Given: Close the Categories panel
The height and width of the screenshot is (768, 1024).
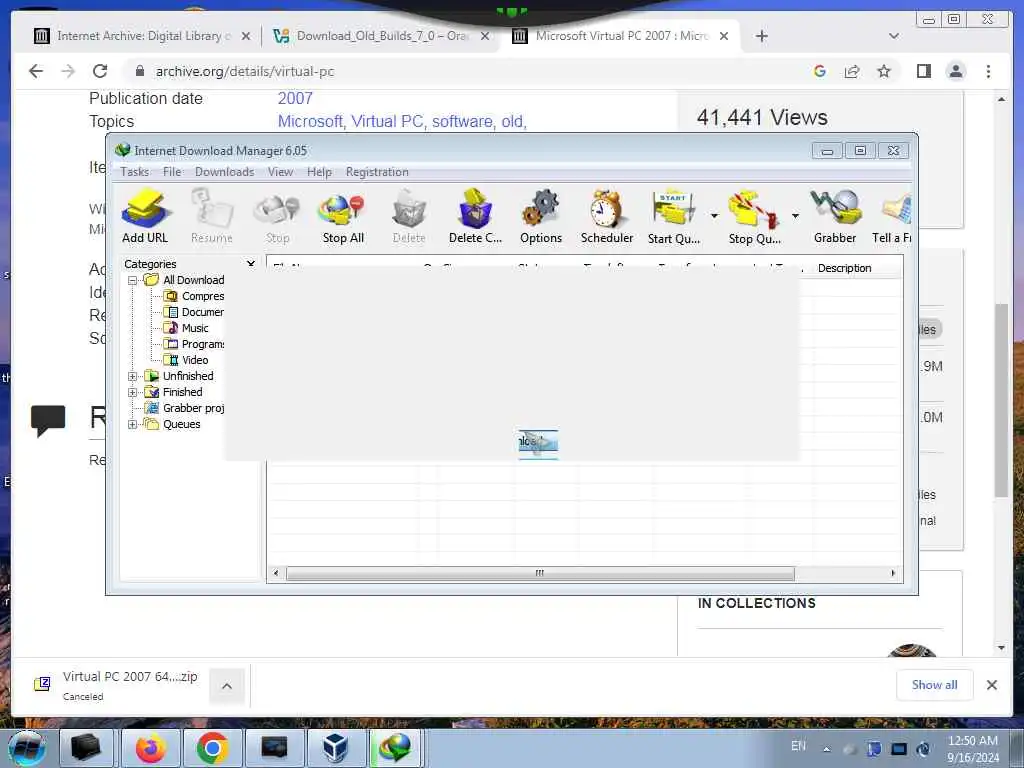Looking at the screenshot, I should (251, 263).
